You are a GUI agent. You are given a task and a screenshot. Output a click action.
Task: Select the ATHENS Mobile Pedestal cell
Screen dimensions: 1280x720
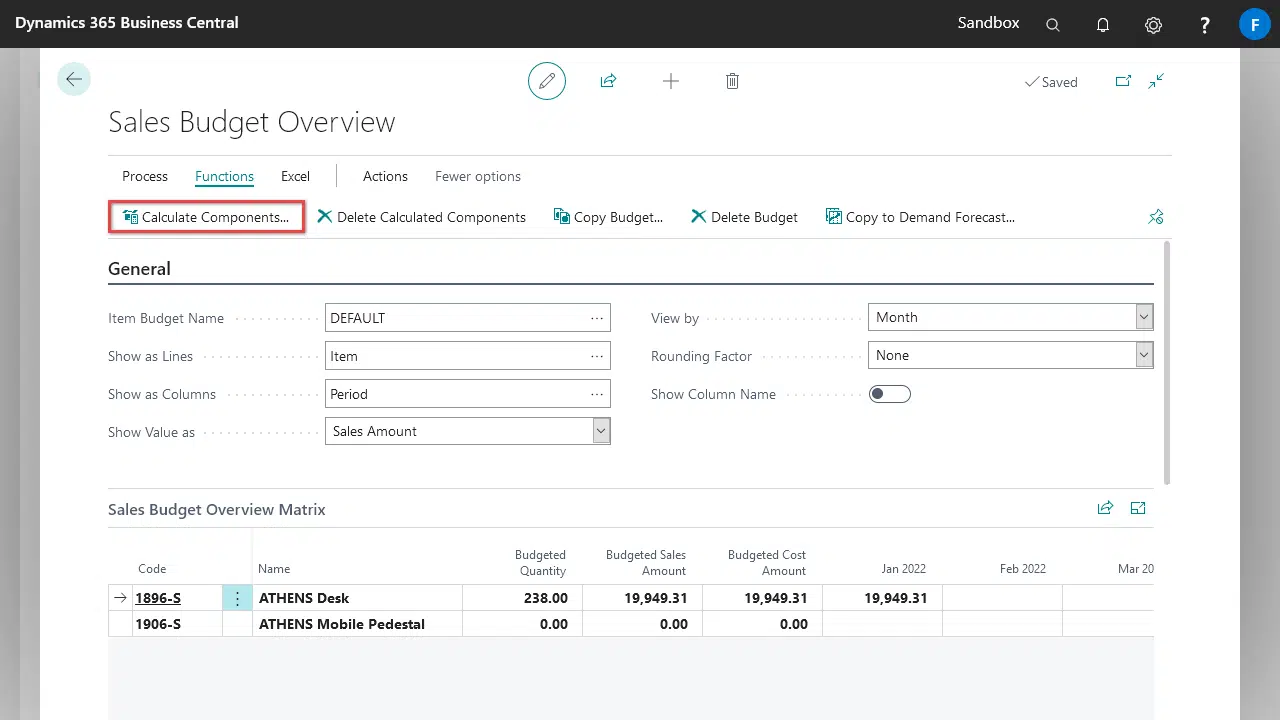click(357, 624)
